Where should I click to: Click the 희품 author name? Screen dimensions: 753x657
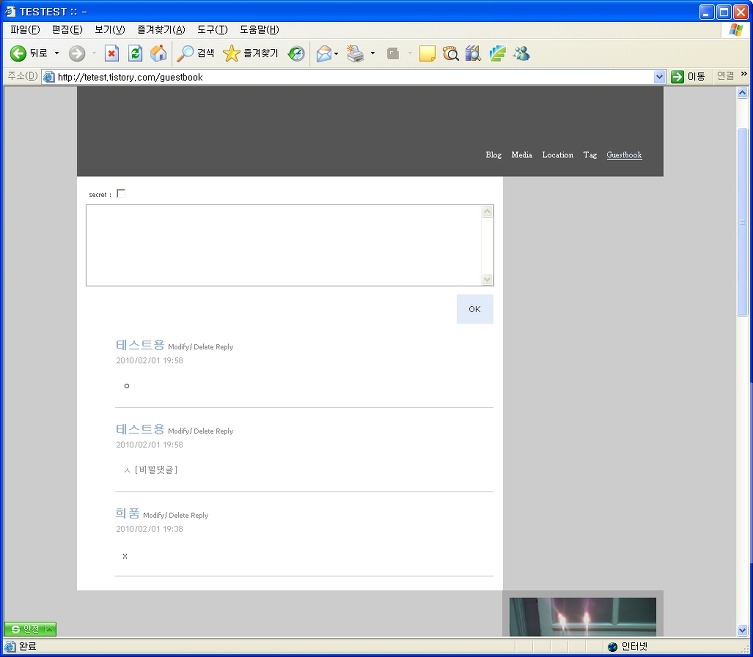pyautogui.click(x=127, y=513)
